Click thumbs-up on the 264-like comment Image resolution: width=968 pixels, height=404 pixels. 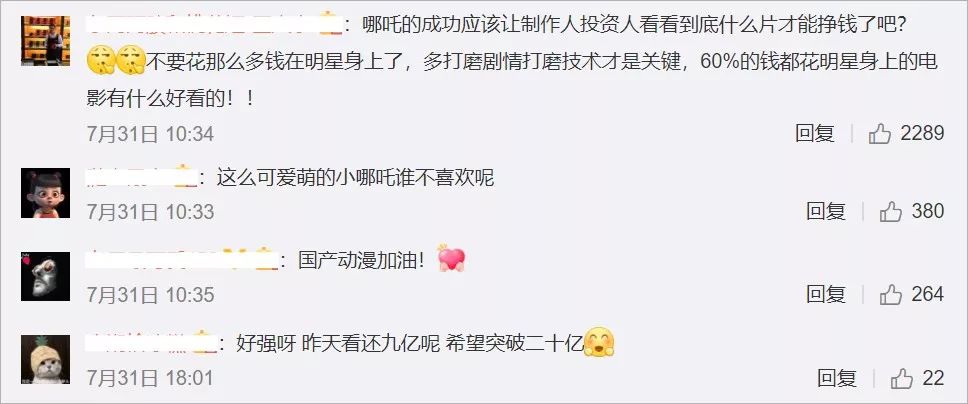coord(891,294)
